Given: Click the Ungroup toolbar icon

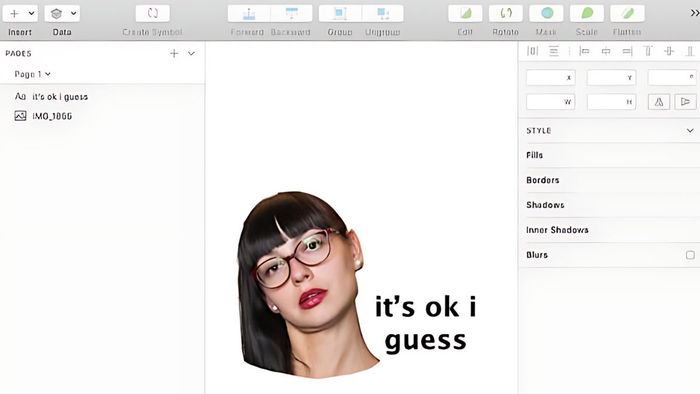Looking at the screenshot, I should [x=383, y=13].
